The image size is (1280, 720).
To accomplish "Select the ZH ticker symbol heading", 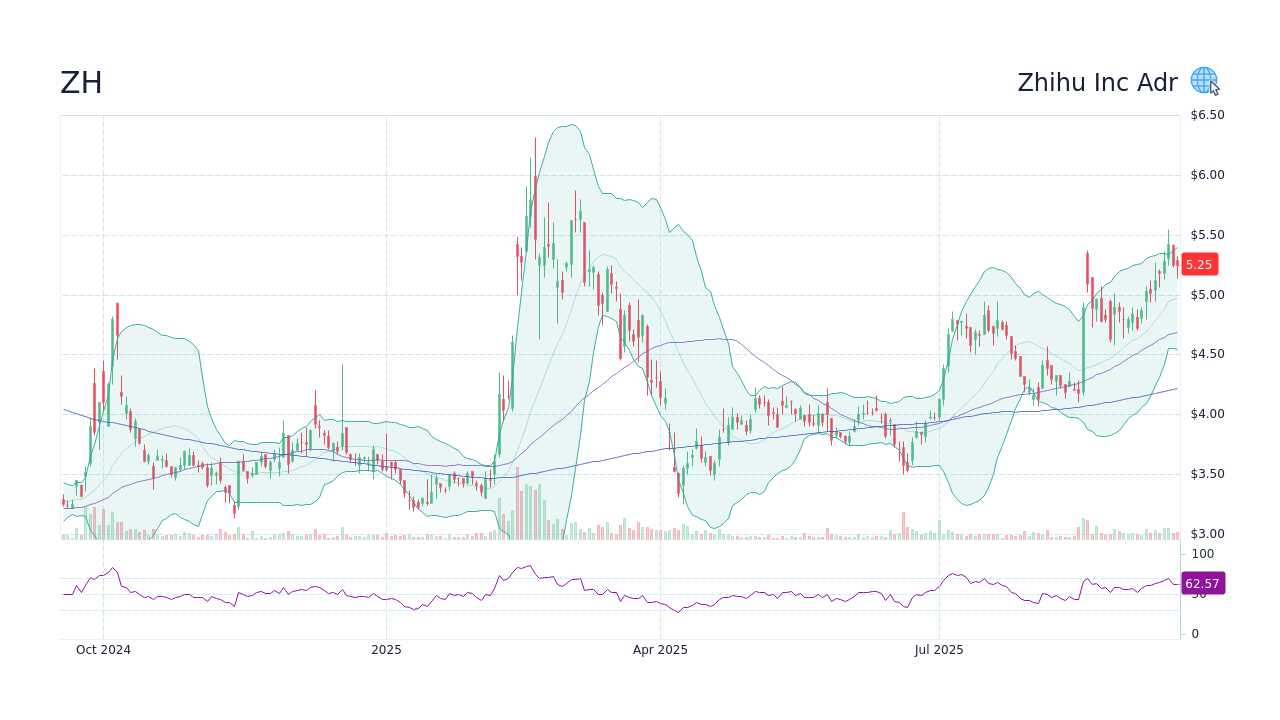I will coord(82,82).
